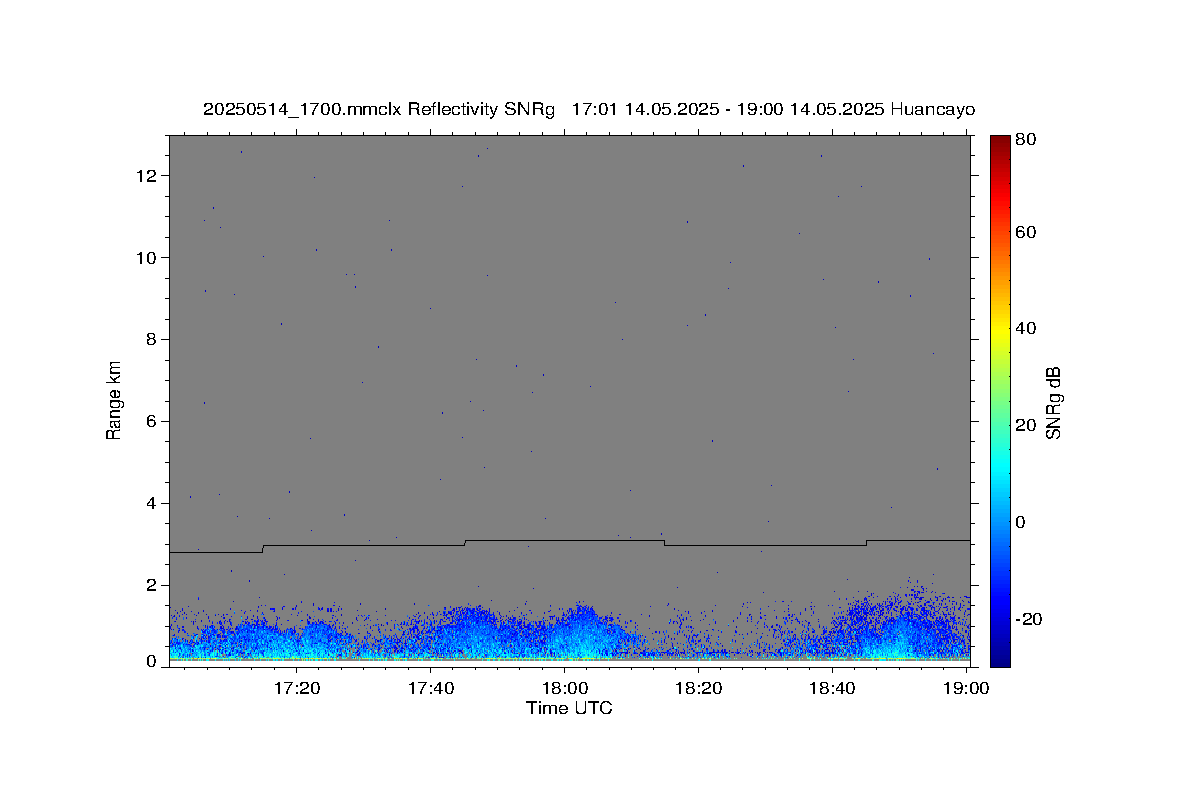1200x800 pixels.
Task: Click the colorbar value '-20'
Action: (x=1028, y=620)
